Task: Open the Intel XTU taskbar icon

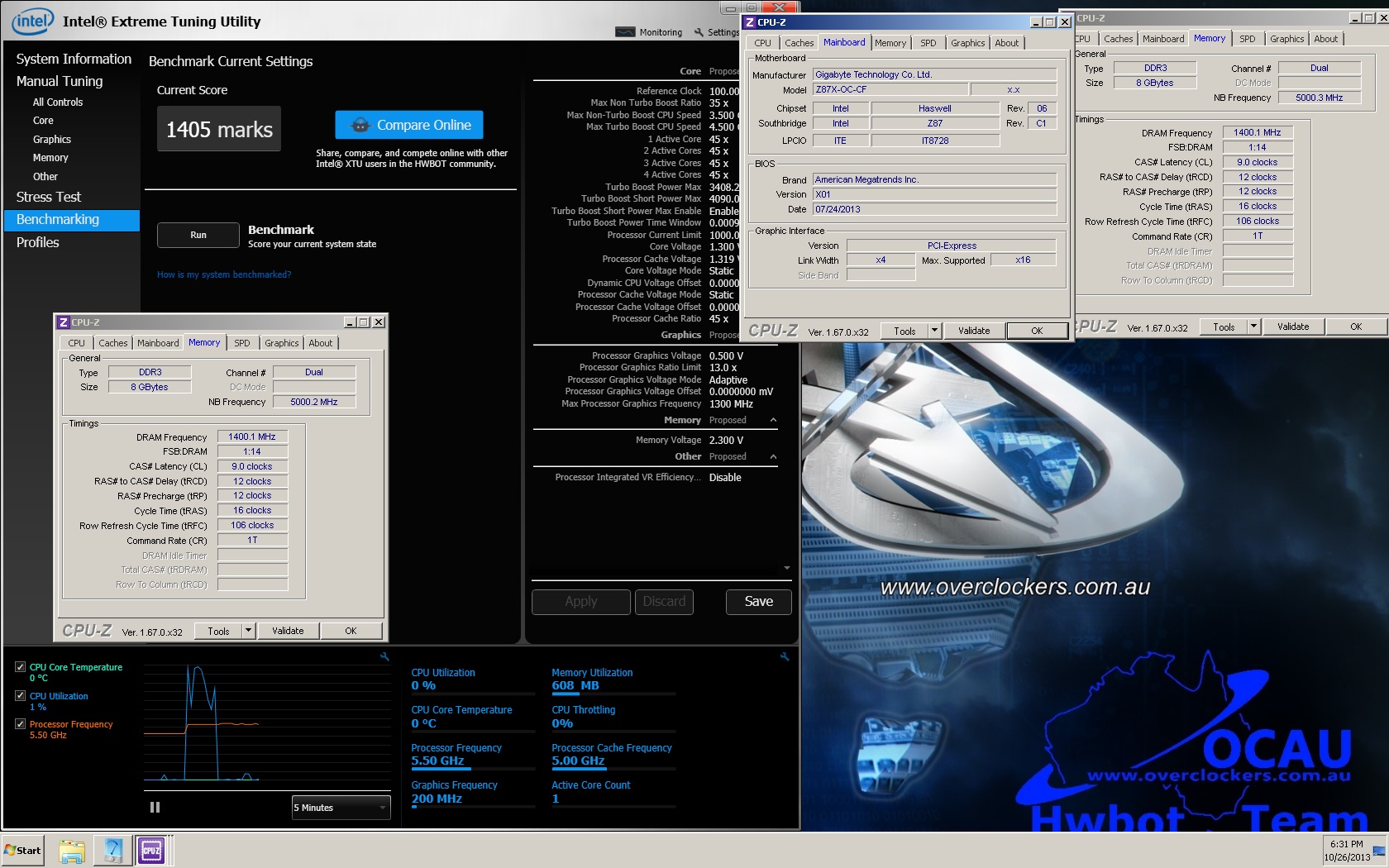Action: pyautogui.click(x=112, y=851)
